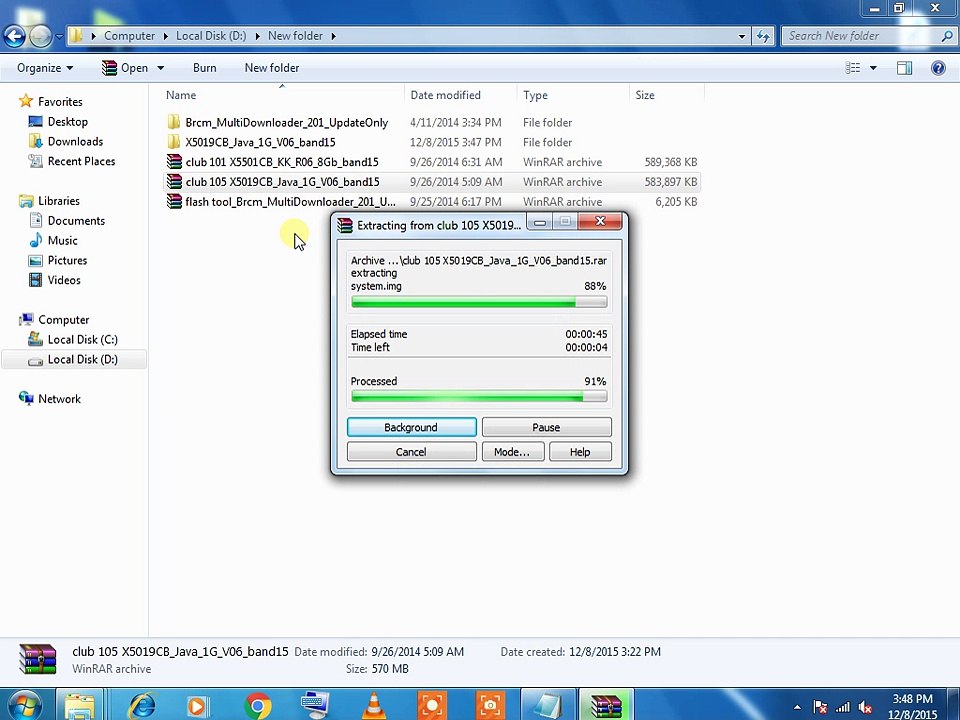Select Local Disk (D:) in sidebar
This screenshot has width=960, height=720.
pyautogui.click(x=74, y=359)
